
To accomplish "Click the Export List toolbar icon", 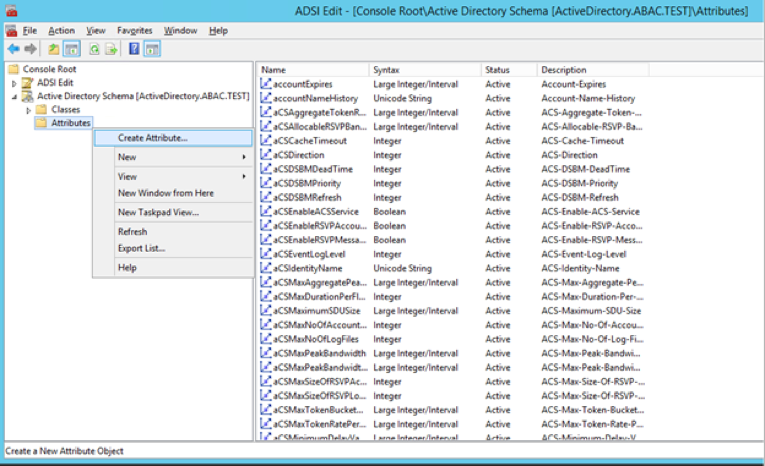I will (x=111, y=49).
